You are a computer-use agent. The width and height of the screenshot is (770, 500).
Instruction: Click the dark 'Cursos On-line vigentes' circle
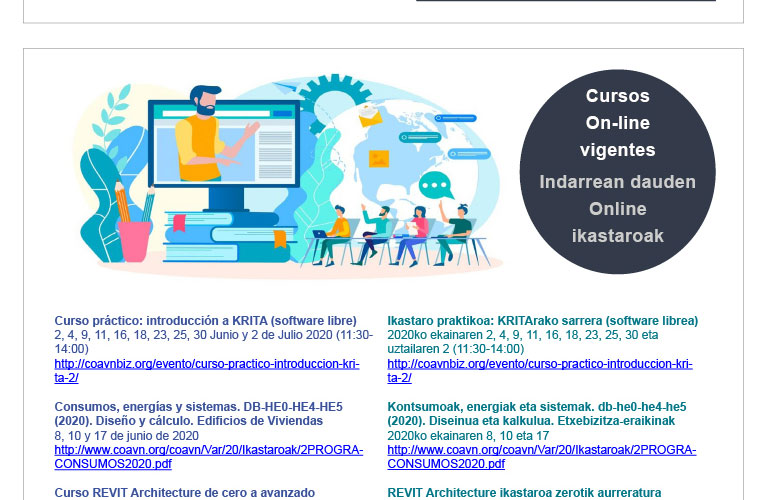pos(617,171)
